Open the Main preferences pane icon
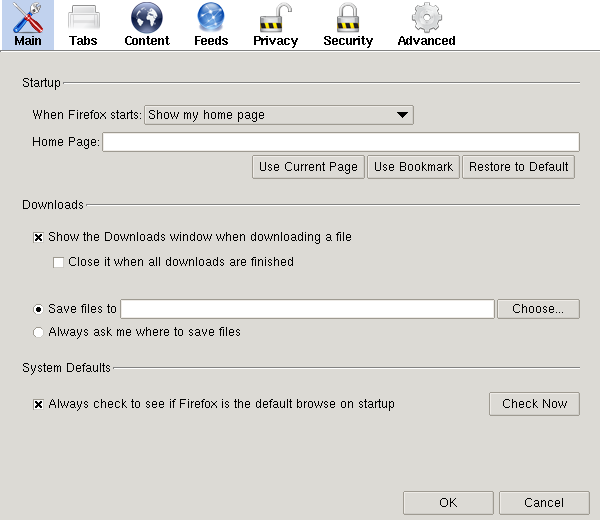This screenshot has height=520, width=600. [x=28, y=24]
